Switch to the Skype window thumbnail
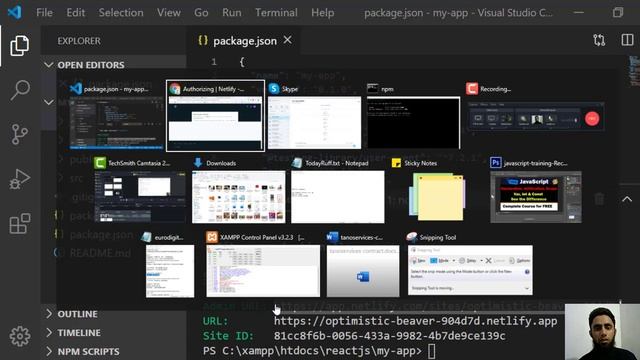The height and width of the screenshot is (360, 640). [314, 123]
